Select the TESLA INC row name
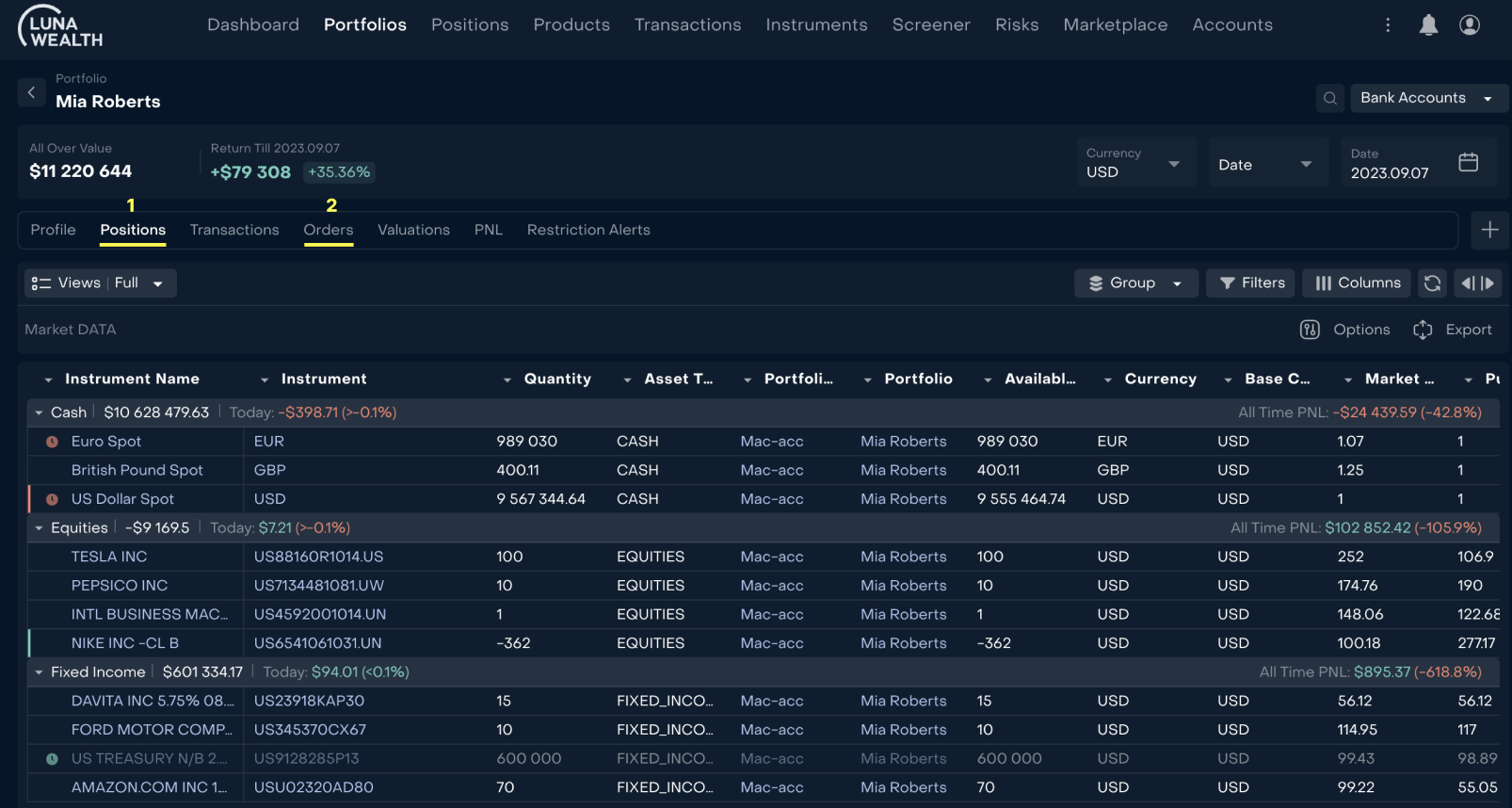The image size is (1512, 808). [109, 558]
